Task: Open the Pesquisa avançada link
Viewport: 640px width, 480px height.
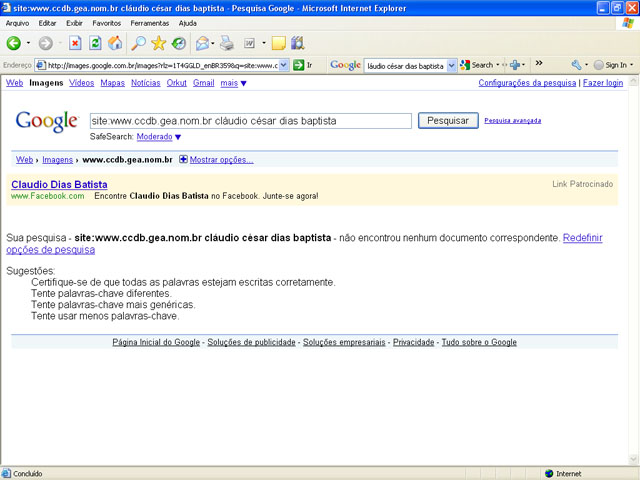Action: (512, 120)
